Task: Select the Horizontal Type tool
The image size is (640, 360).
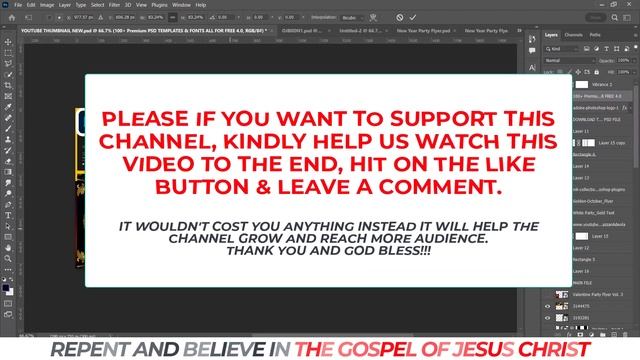Action: tap(8, 215)
